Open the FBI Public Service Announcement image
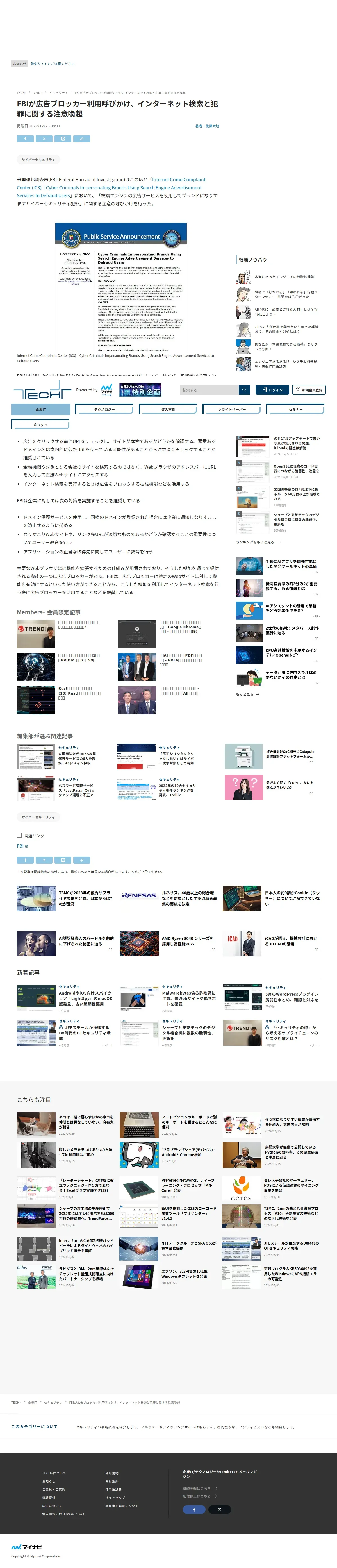The width and height of the screenshot is (337, 1568). 121,287
